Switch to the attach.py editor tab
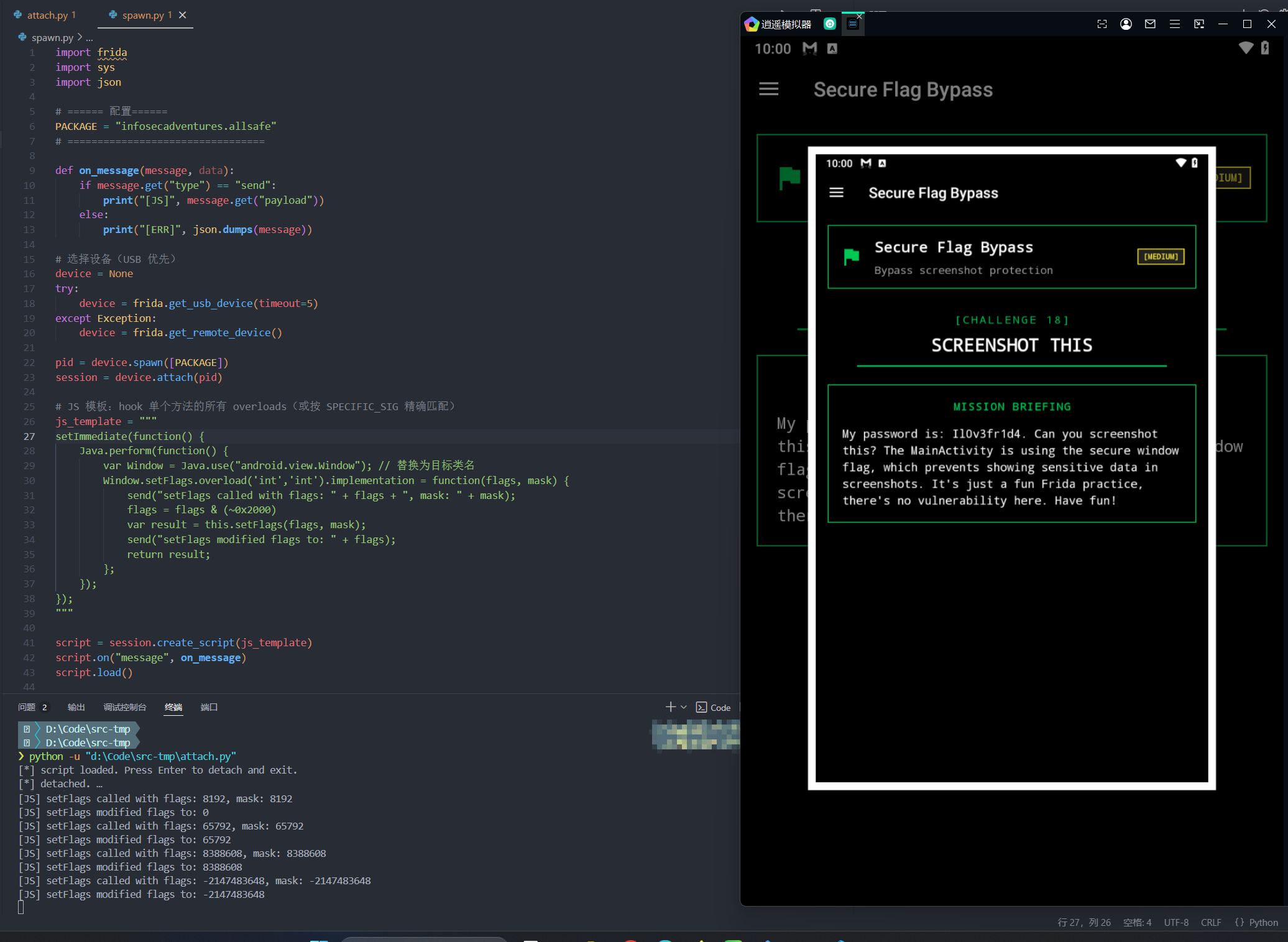 click(47, 15)
